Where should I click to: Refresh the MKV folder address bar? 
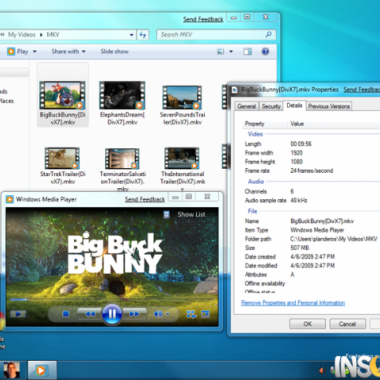coord(142,35)
